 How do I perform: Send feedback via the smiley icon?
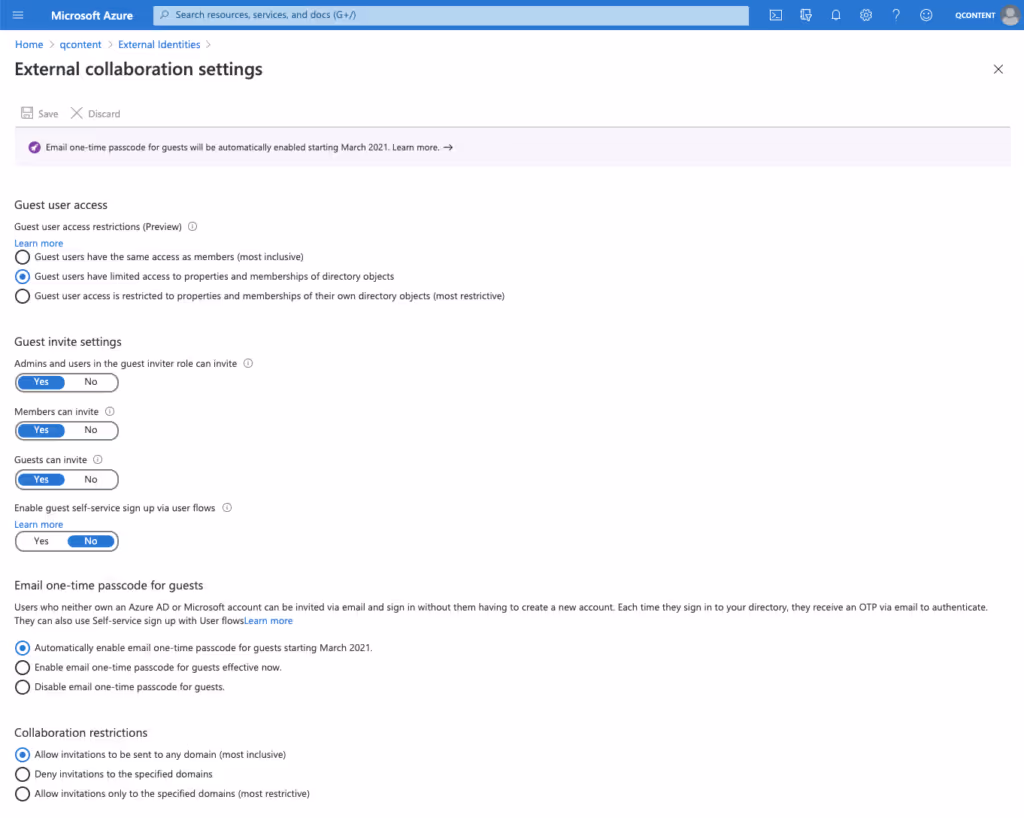926,15
